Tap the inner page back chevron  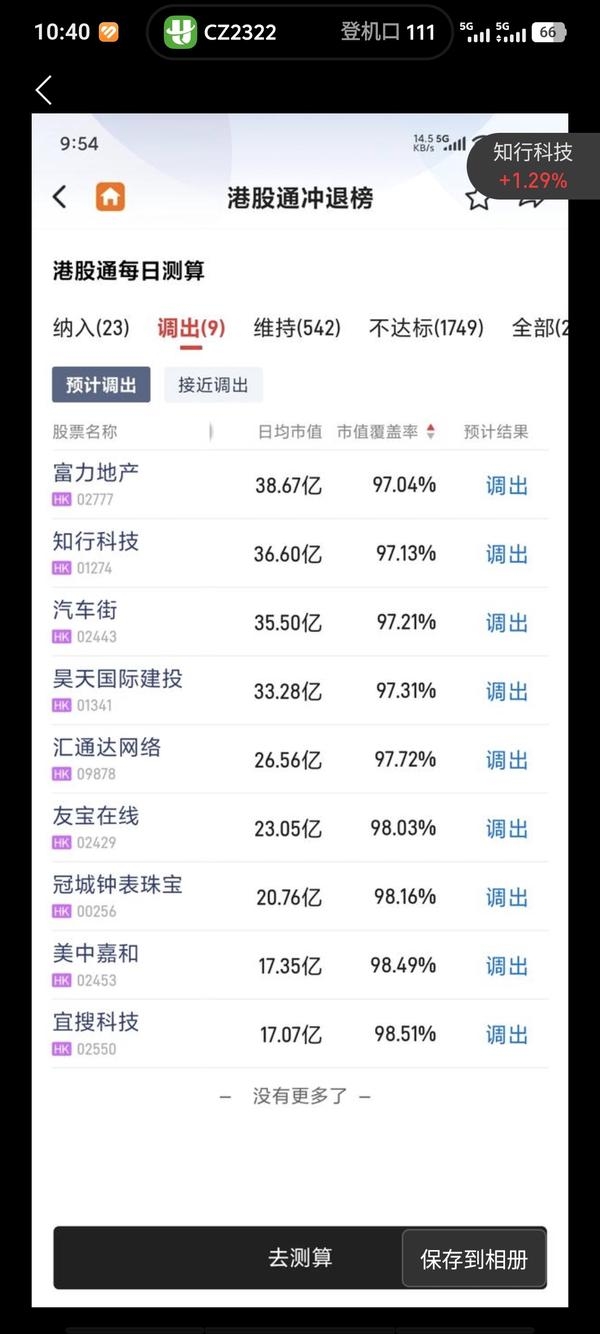[60, 197]
